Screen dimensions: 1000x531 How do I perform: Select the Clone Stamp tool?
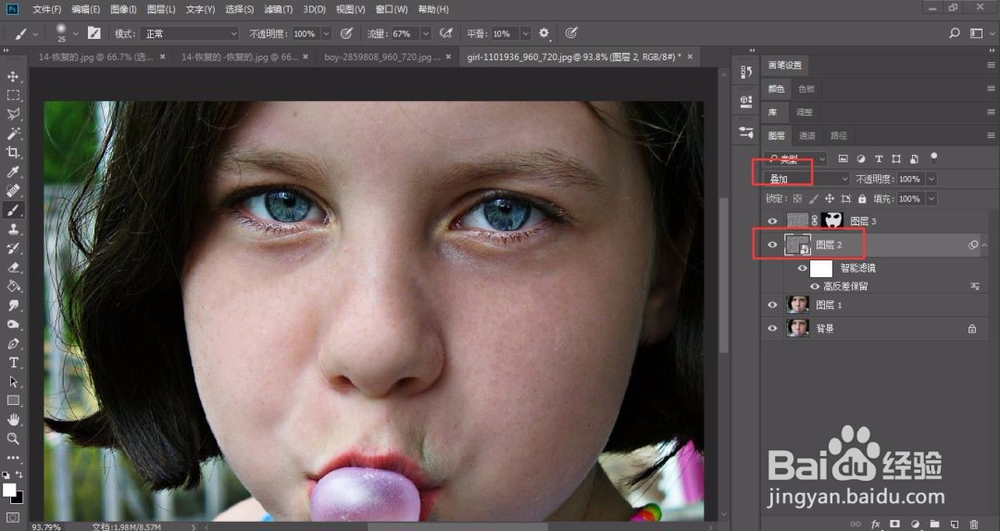pyautogui.click(x=13, y=229)
